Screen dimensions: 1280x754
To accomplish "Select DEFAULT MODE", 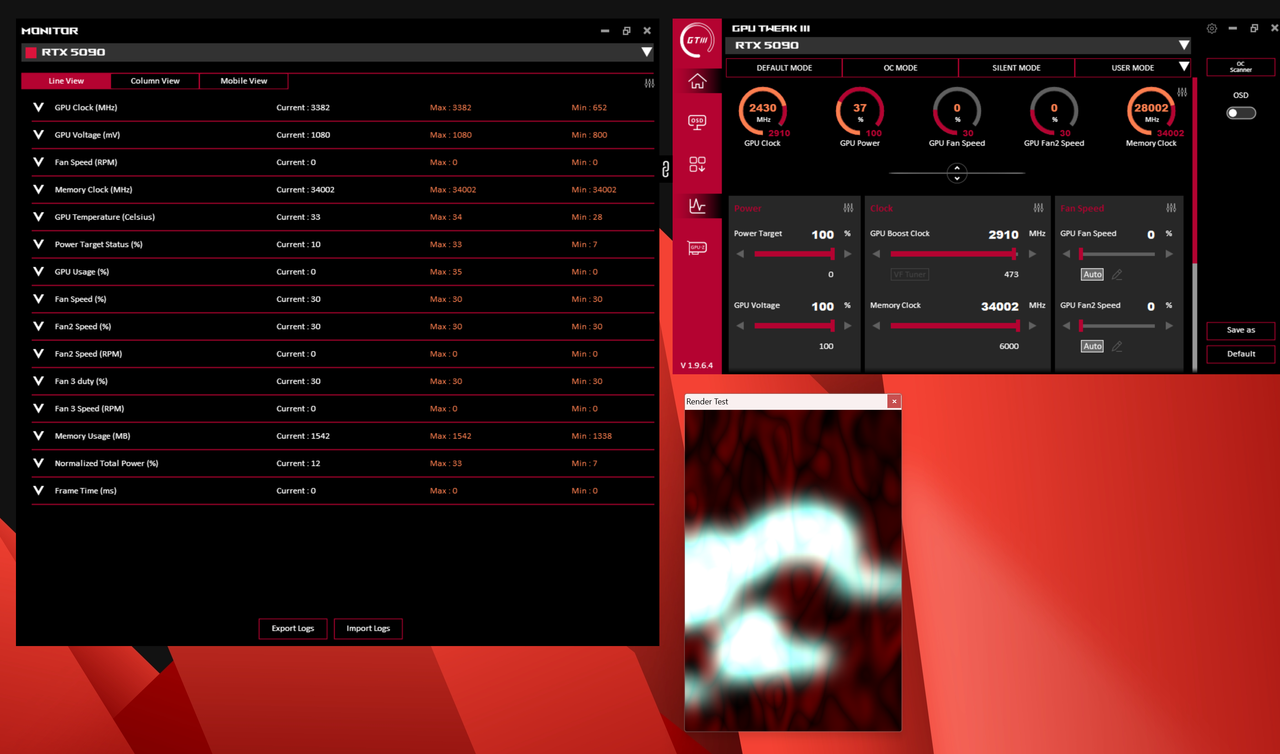I will click(784, 68).
